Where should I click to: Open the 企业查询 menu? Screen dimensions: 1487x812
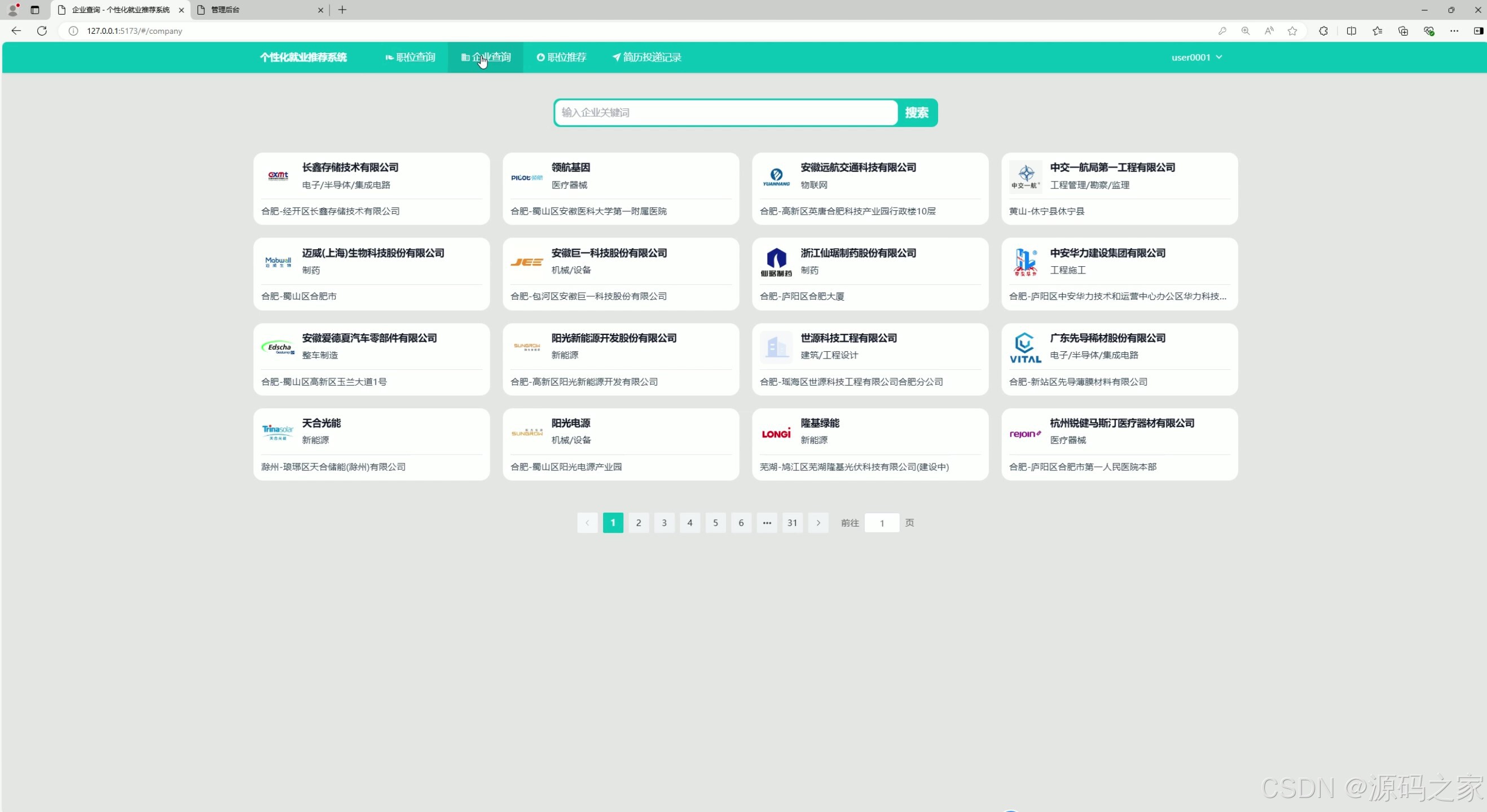[486, 57]
